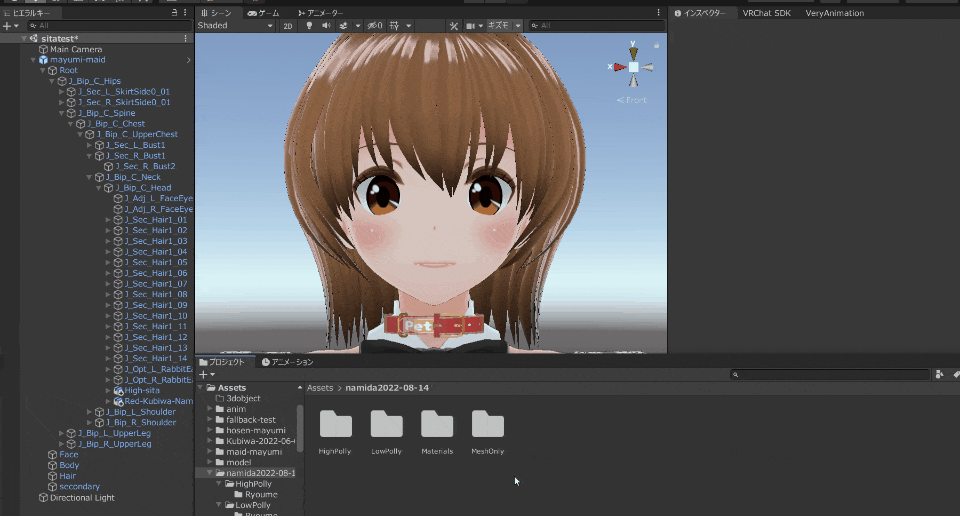Toggle scene audio speaker icon

(327, 25)
